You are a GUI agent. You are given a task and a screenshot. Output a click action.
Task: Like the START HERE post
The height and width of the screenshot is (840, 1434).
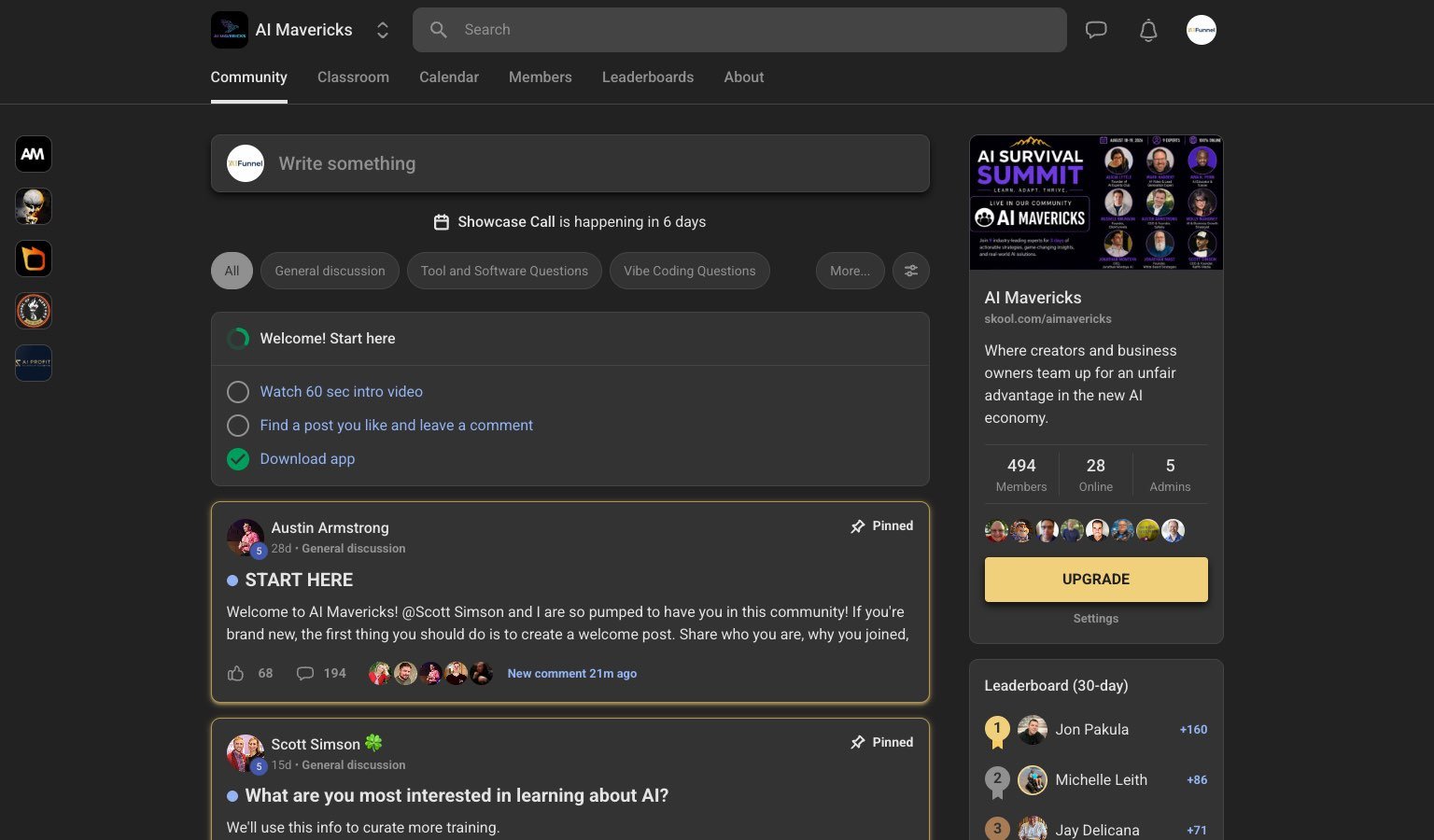click(235, 674)
